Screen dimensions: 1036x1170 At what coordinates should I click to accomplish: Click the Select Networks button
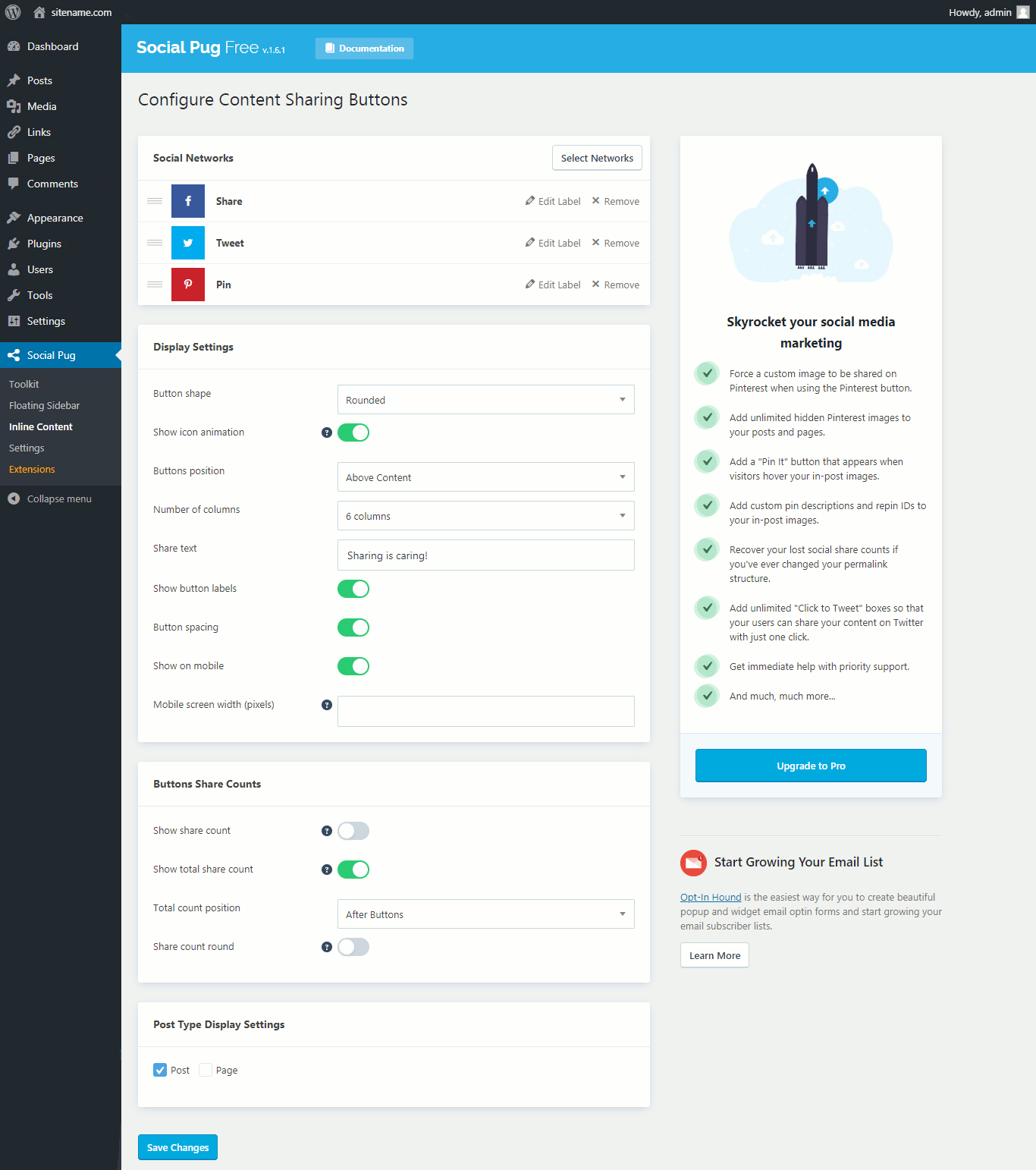(x=597, y=158)
